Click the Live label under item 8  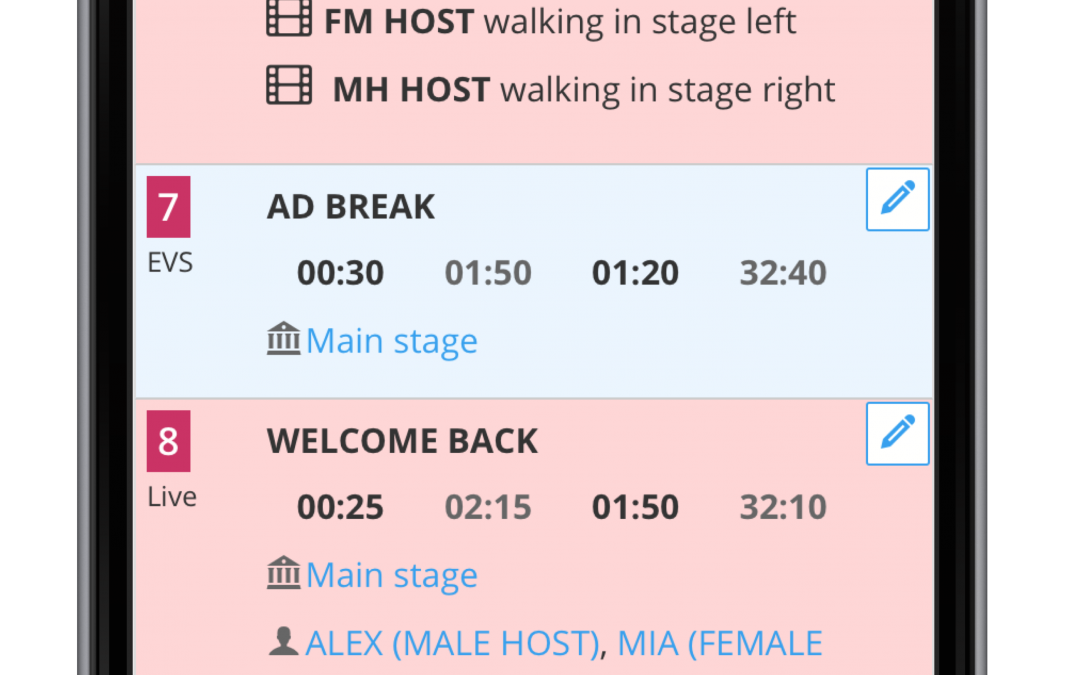pyautogui.click(x=172, y=496)
